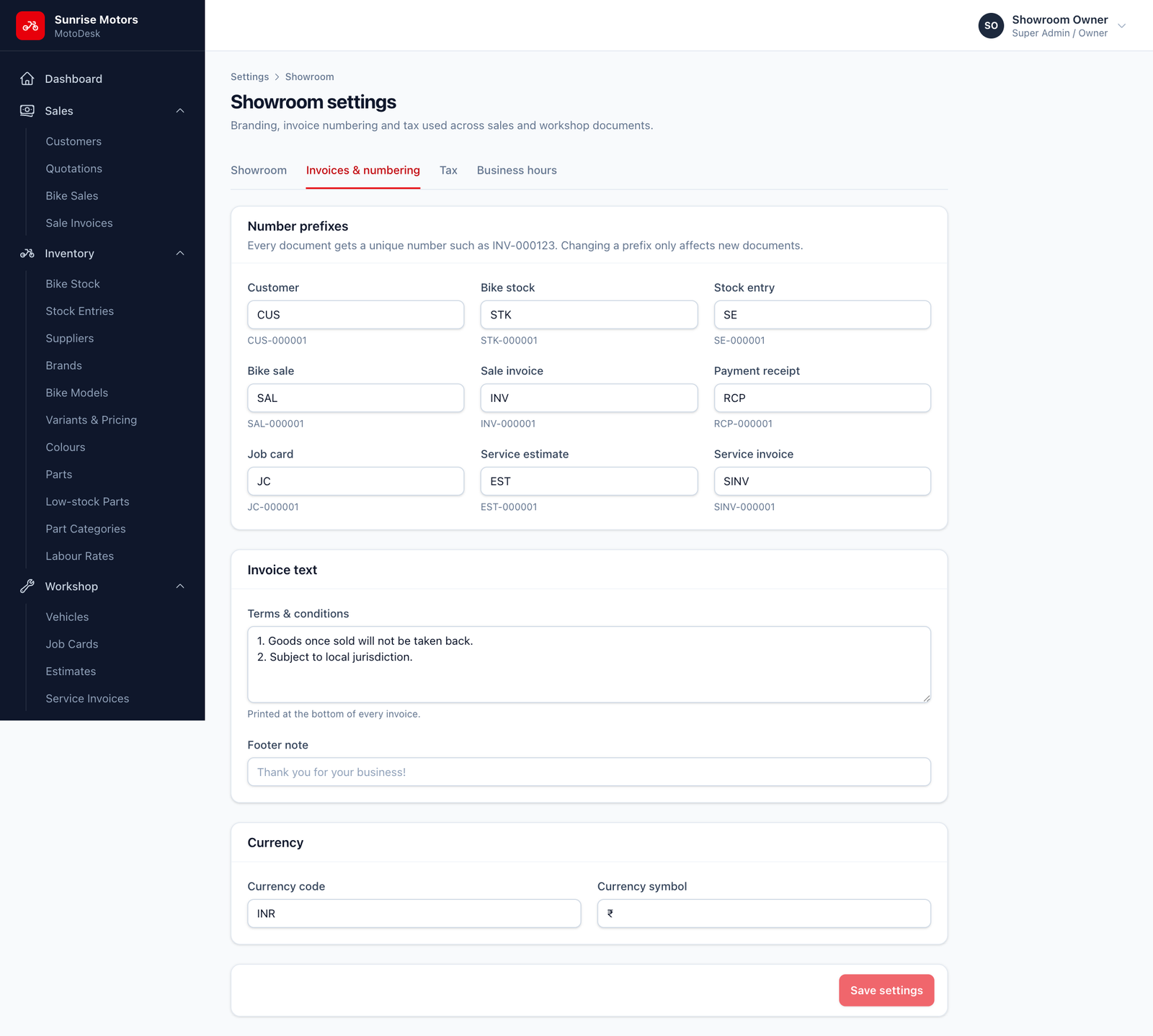Click the Sales cash icon

27,111
